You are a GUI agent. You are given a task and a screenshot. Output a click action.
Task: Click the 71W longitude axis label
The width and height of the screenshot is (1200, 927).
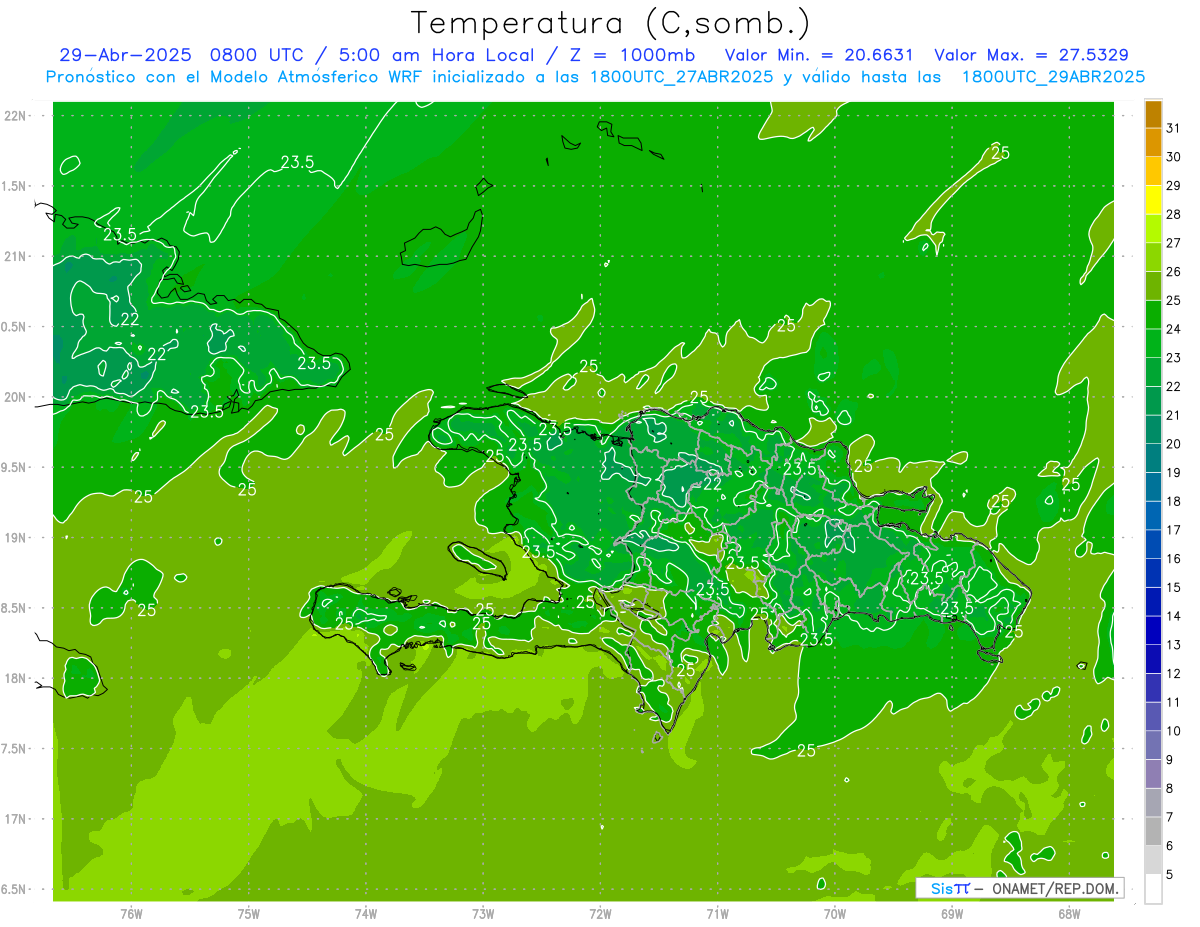click(718, 914)
